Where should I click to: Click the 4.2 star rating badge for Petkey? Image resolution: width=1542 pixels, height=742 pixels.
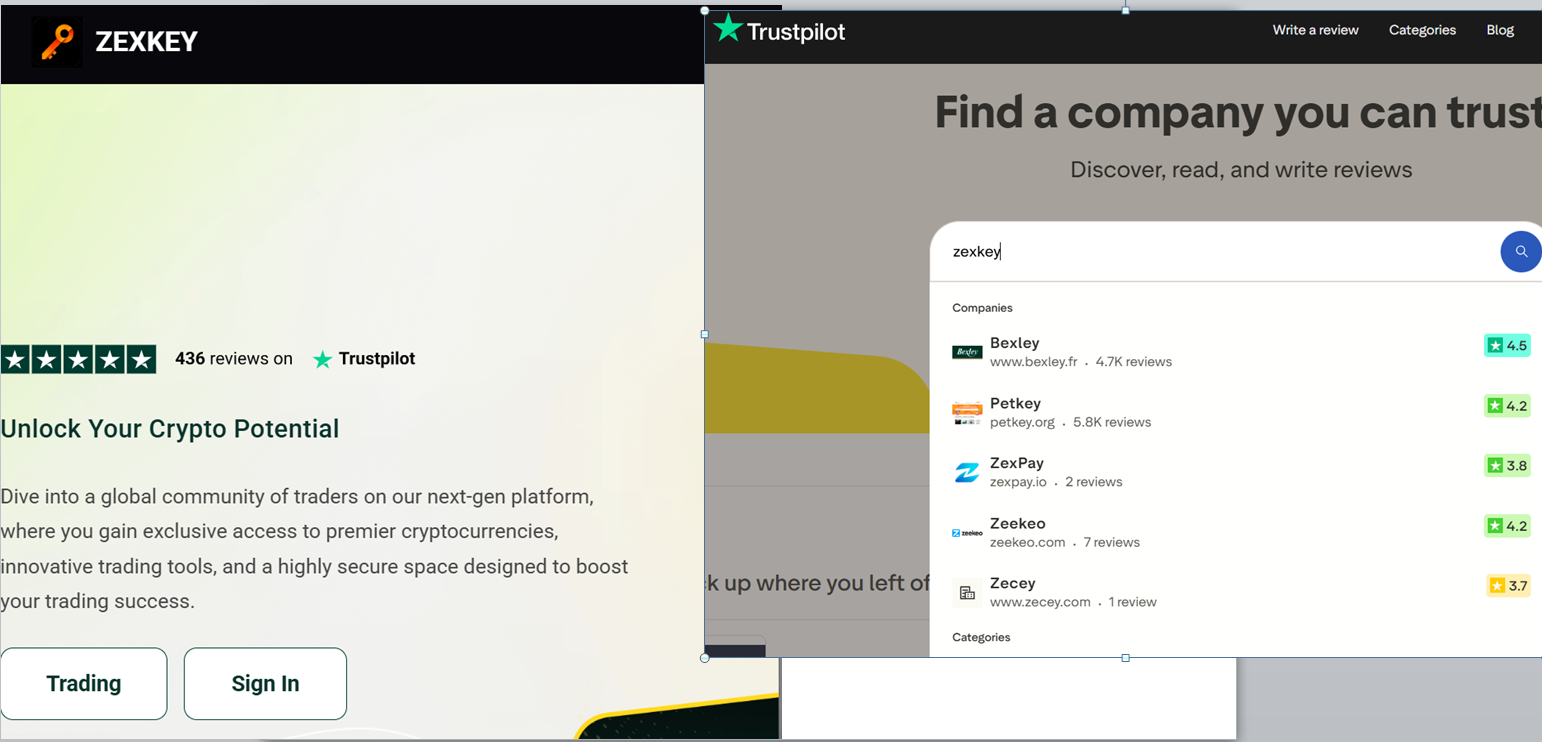1507,406
